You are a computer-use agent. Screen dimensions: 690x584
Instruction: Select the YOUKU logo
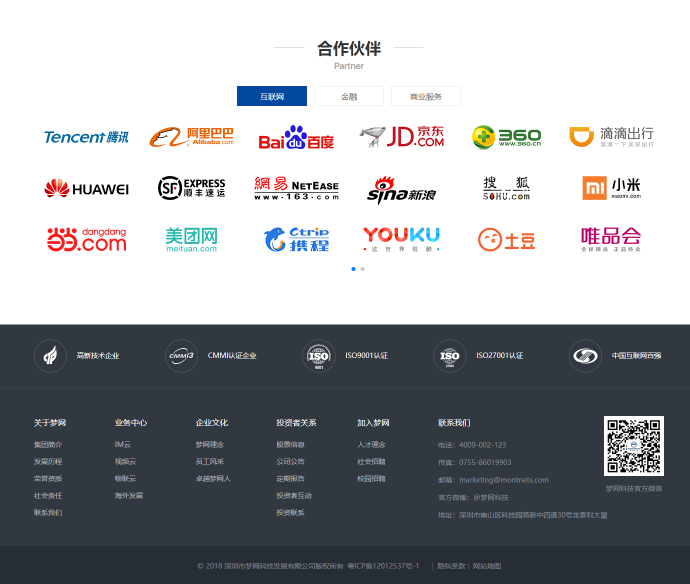point(401,238)
